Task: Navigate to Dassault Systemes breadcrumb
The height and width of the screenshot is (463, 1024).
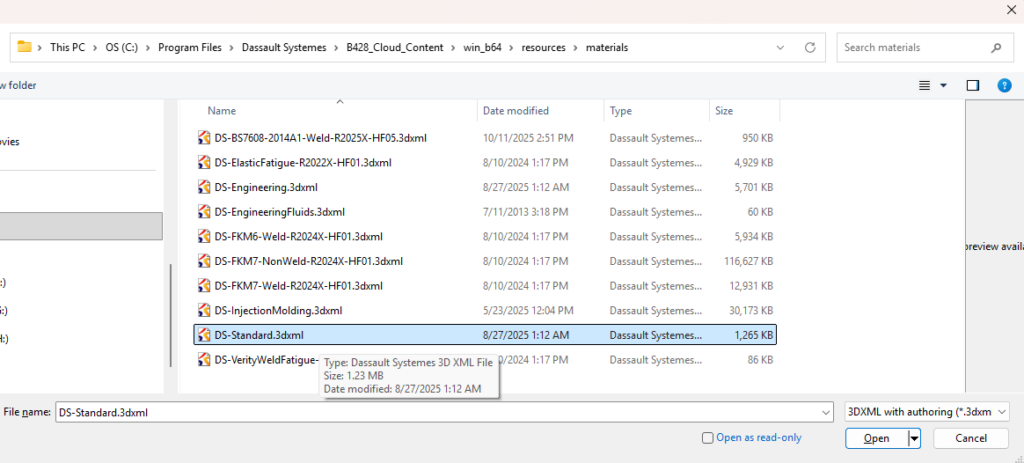Action: 284,48
